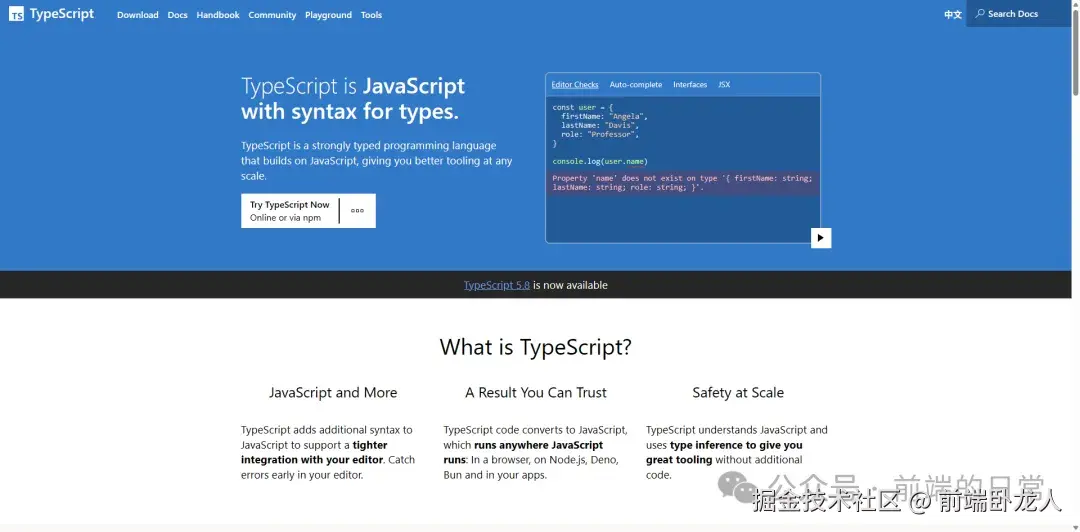This screenshot has height=532, width=1080.
Task: Click the three-dots icon beside Try TypeScript
Action: pos(357,211)
